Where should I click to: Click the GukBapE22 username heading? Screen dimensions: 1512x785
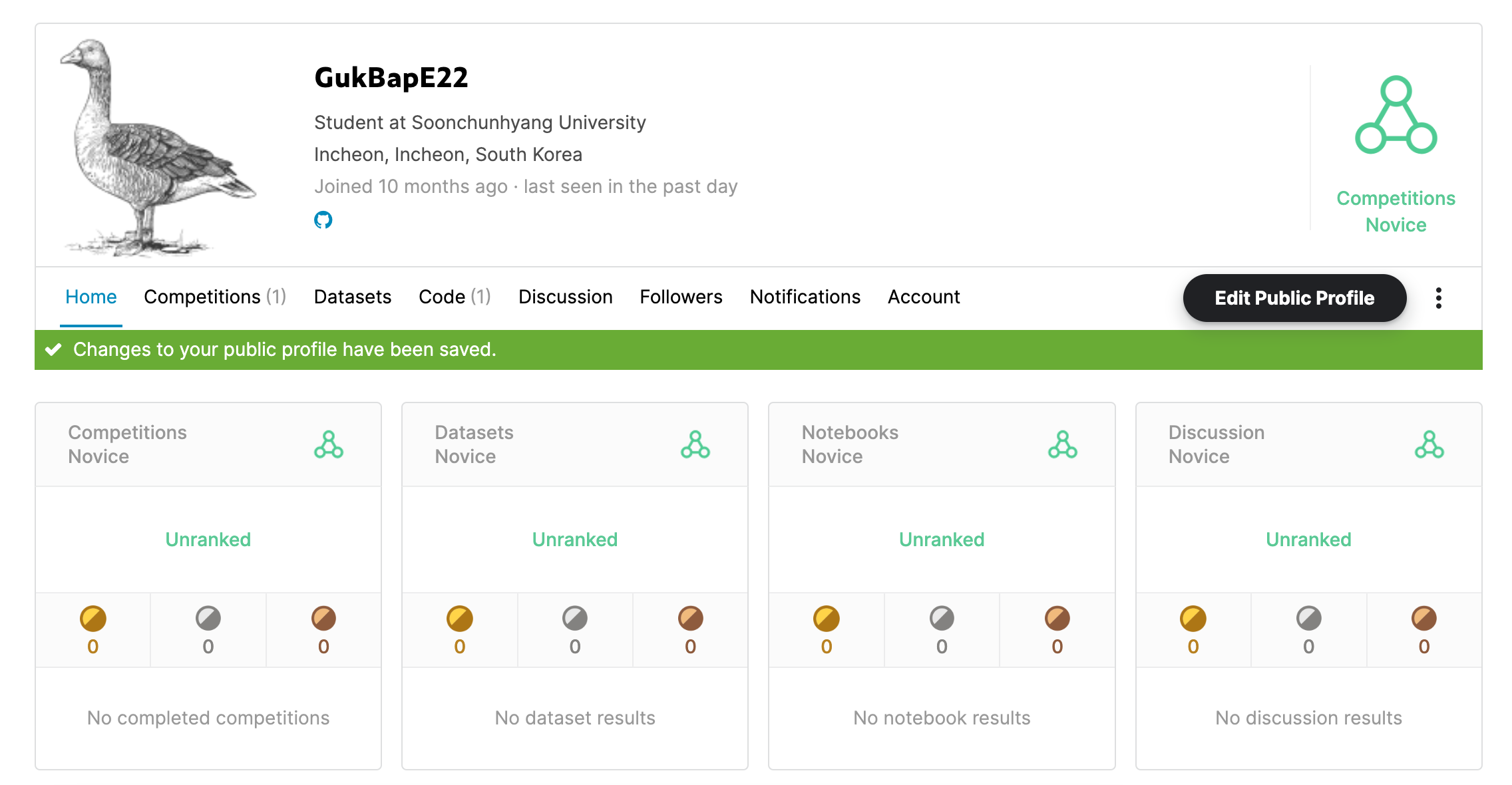391,78
